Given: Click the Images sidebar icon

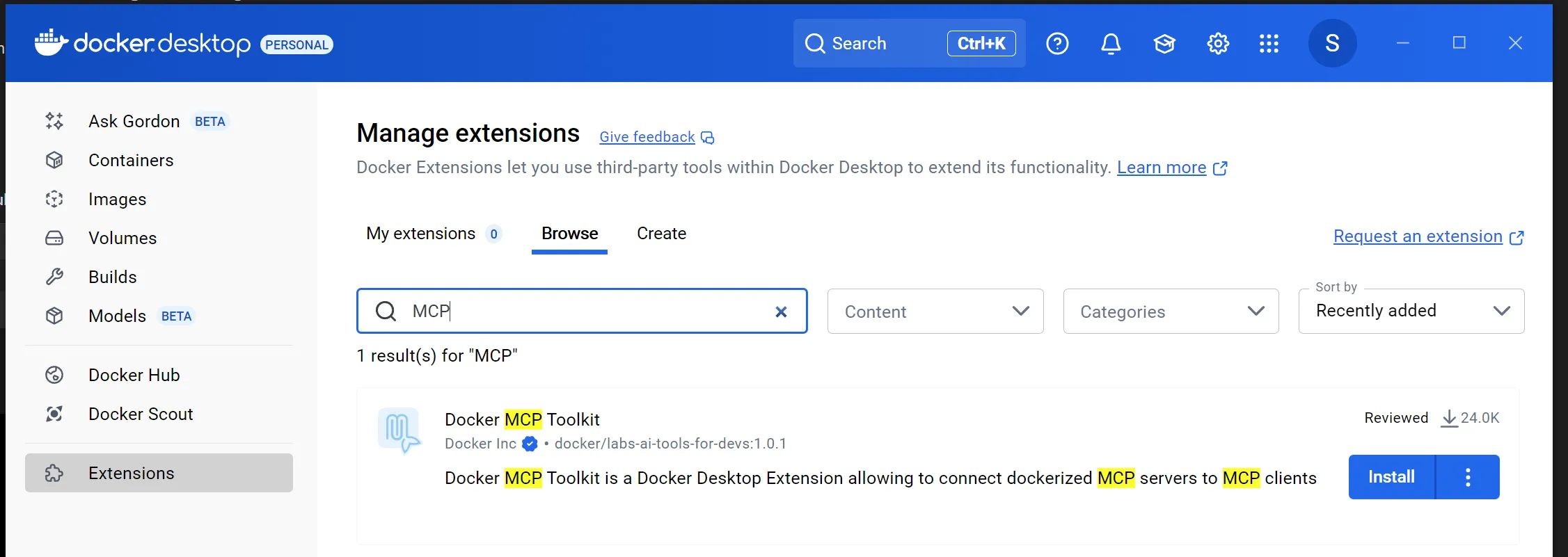Looking at the screenshot, I should (x=54, y=199).
